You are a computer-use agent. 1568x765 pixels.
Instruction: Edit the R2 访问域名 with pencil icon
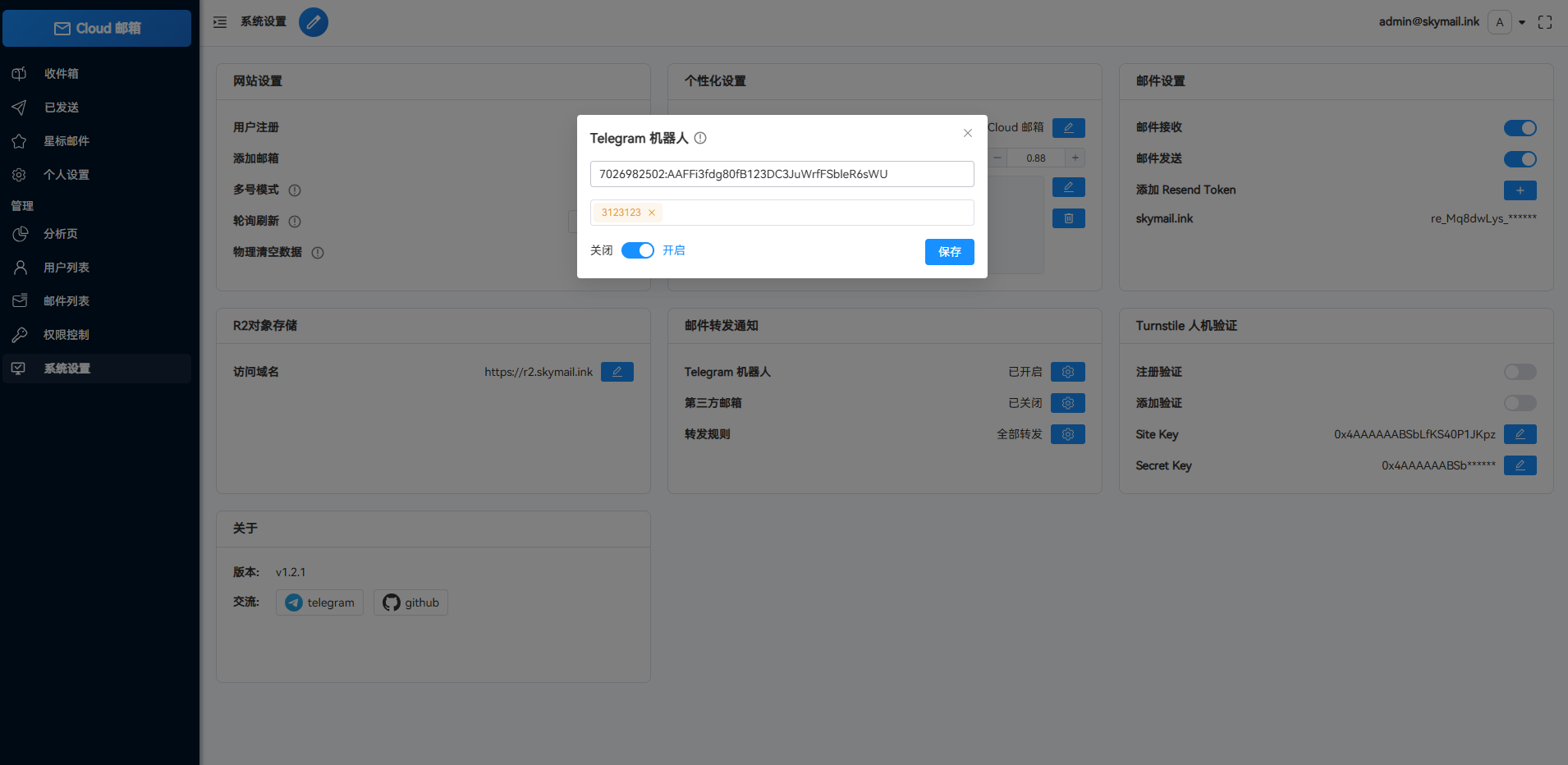(617, 372)
